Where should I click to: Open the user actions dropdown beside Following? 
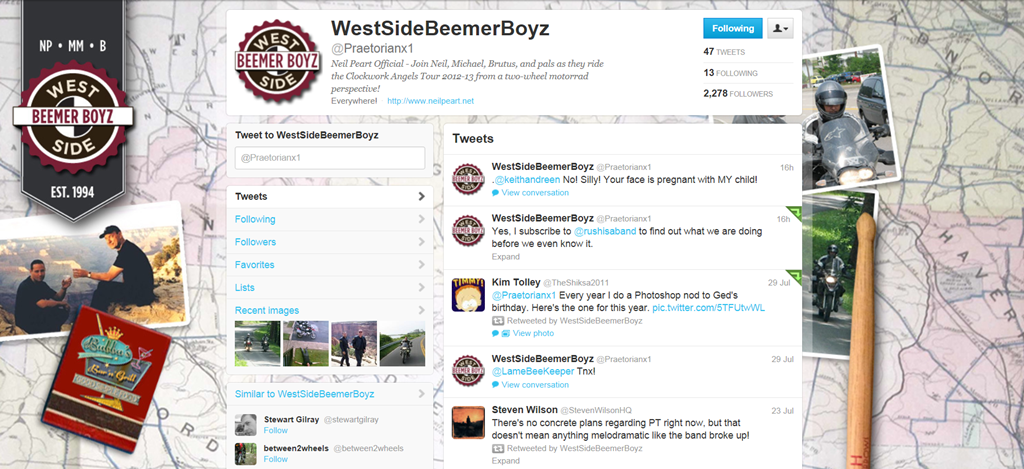pyautogui.click(x=780, y=29)
